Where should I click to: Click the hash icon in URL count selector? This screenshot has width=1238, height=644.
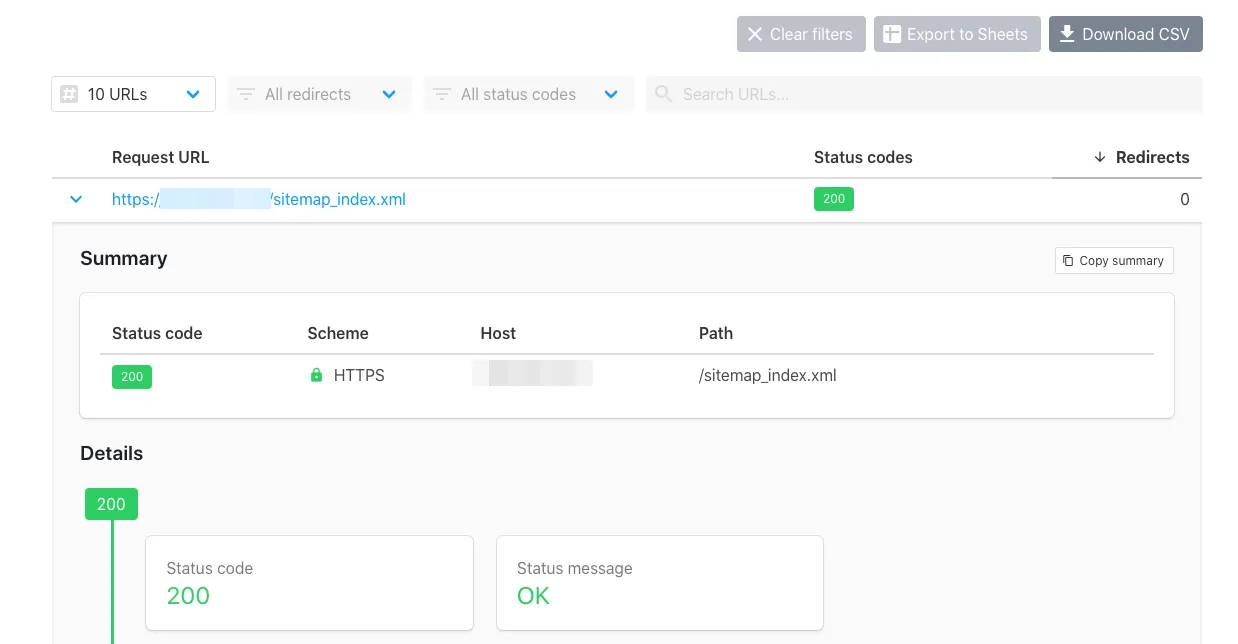tap(69, 94)
